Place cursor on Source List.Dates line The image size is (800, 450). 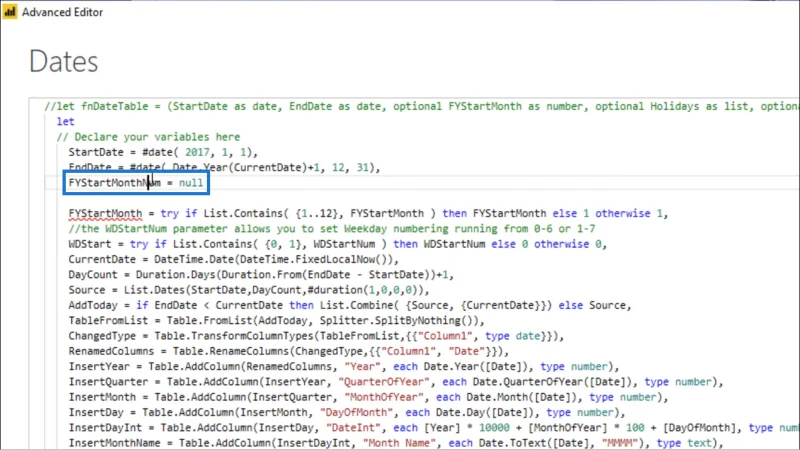[x=249, y=290]
